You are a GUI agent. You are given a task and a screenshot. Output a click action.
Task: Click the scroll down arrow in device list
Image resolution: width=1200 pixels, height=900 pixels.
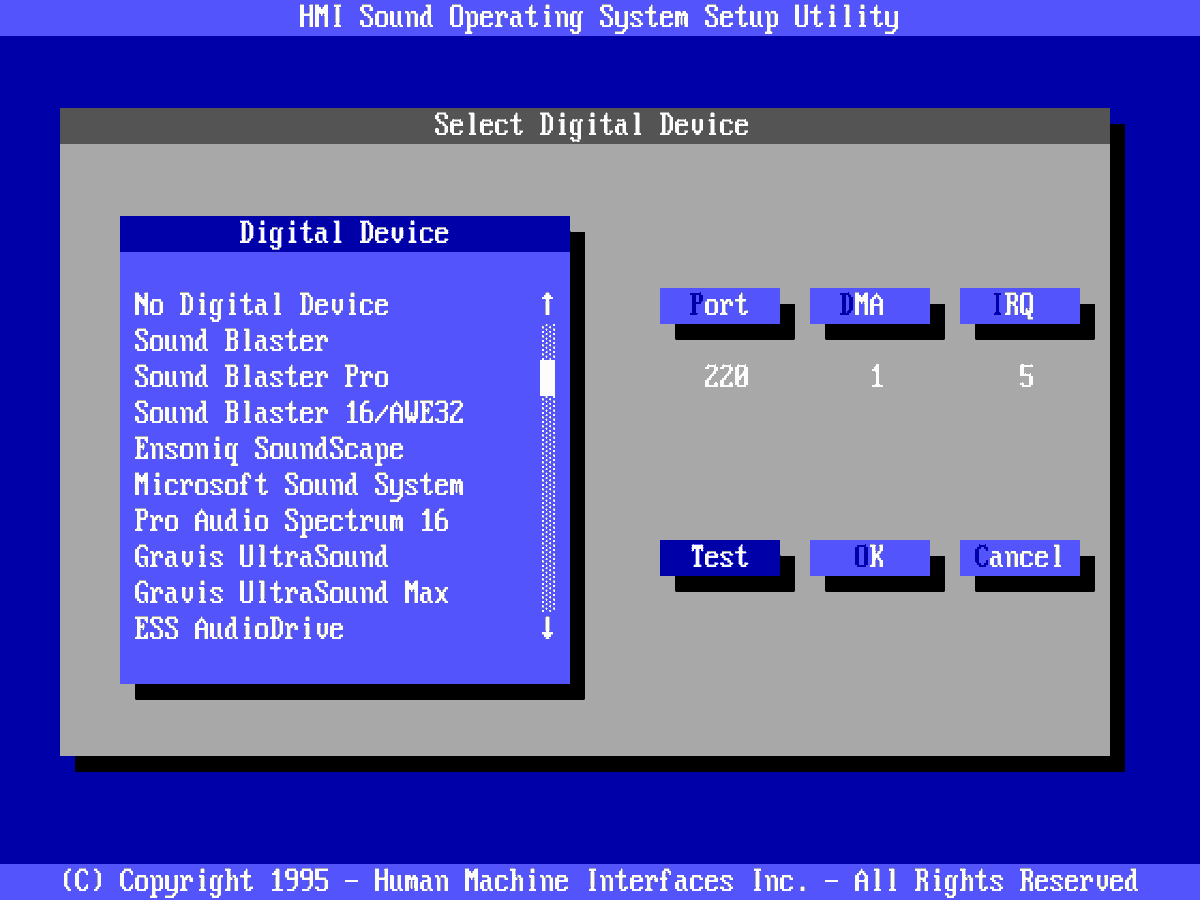pos(547,628)
